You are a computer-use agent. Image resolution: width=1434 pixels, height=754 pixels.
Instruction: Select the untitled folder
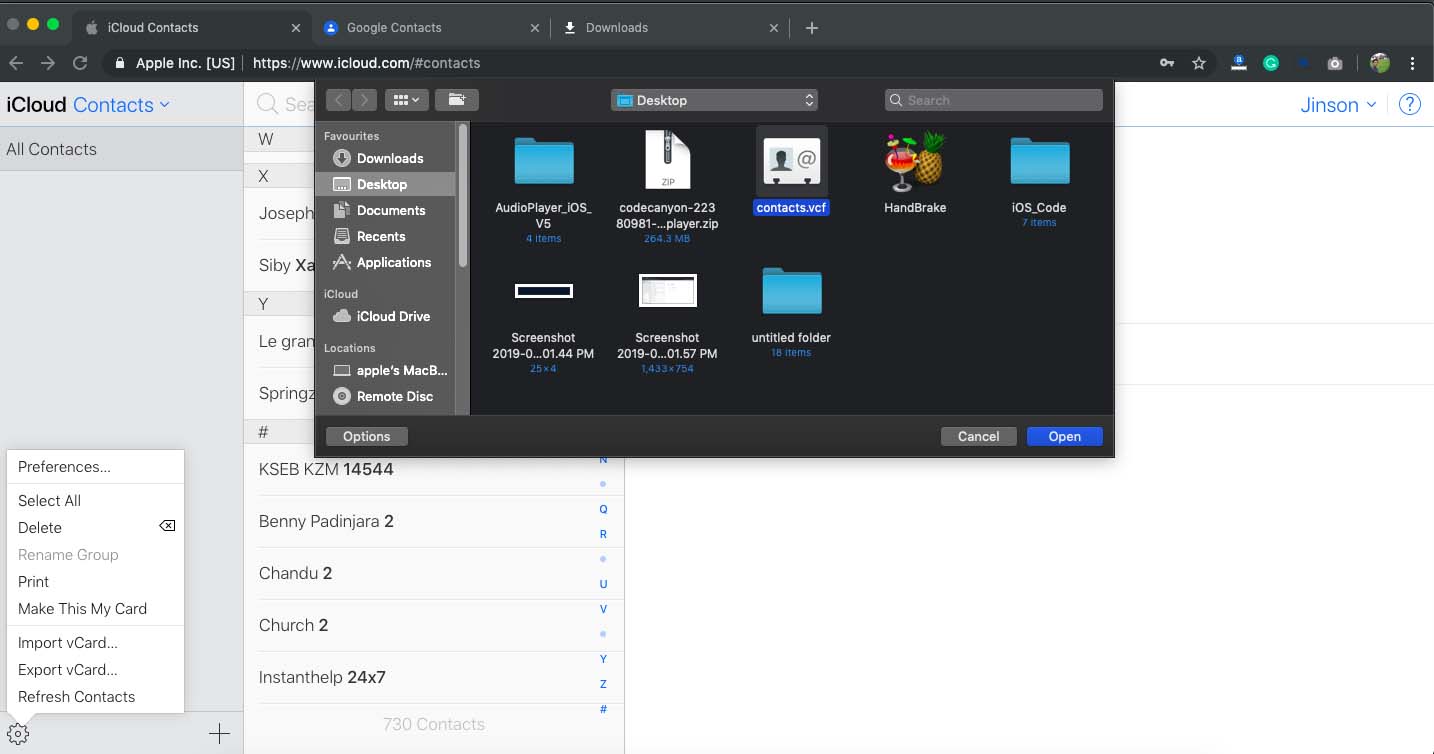791,291
